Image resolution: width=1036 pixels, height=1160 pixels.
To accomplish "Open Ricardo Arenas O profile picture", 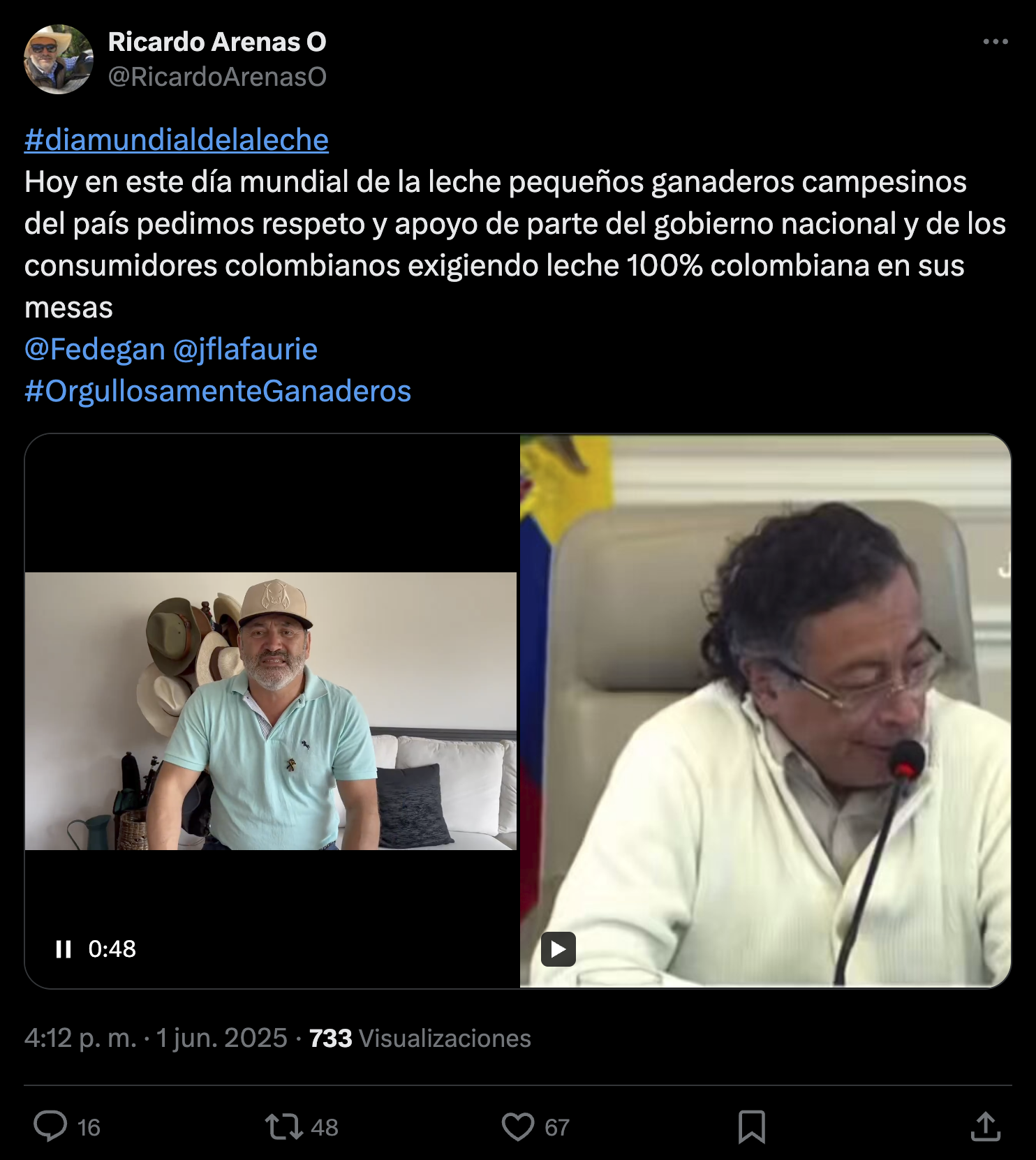I will (x=59, y=59).
